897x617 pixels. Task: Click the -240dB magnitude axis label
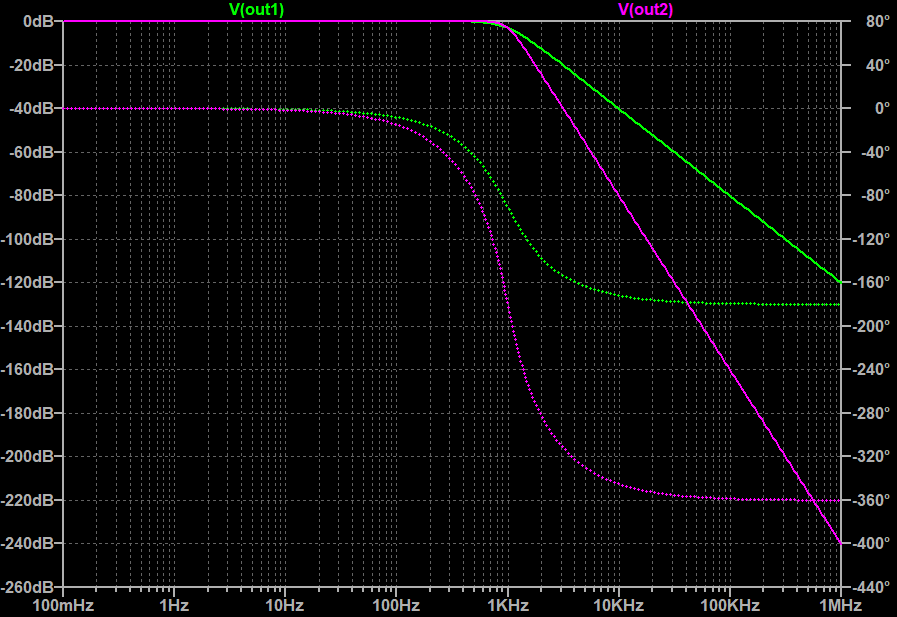click(x=27, y=543)
